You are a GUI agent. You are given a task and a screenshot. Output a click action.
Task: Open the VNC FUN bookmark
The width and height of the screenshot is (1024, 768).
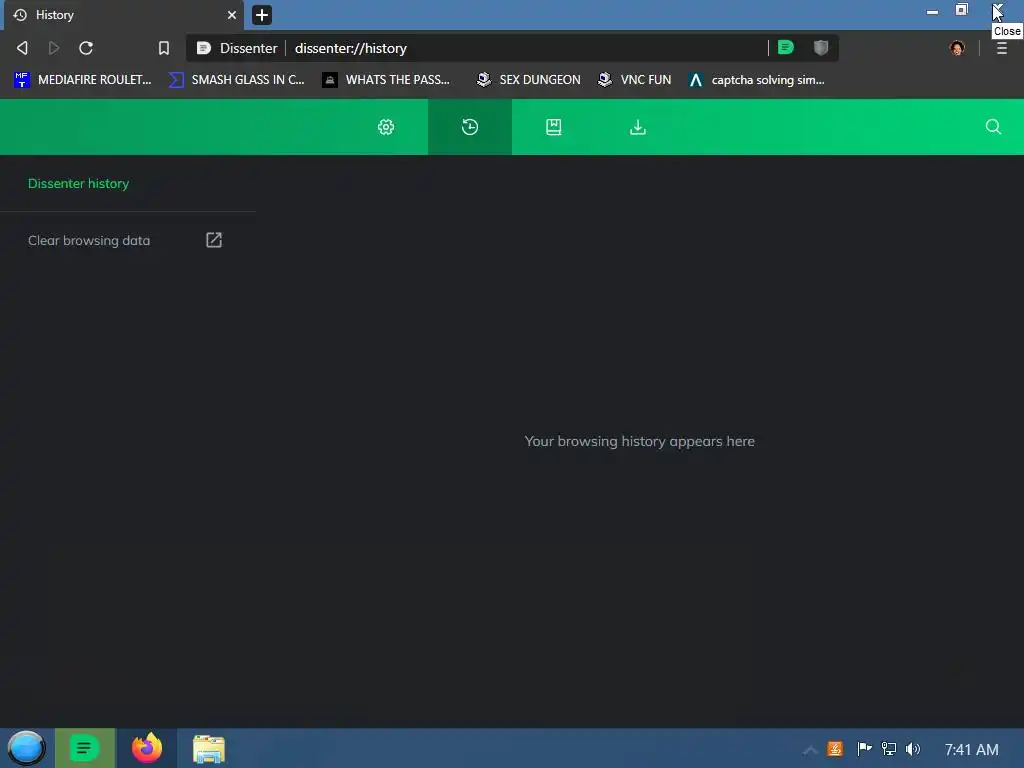point(635,80)
